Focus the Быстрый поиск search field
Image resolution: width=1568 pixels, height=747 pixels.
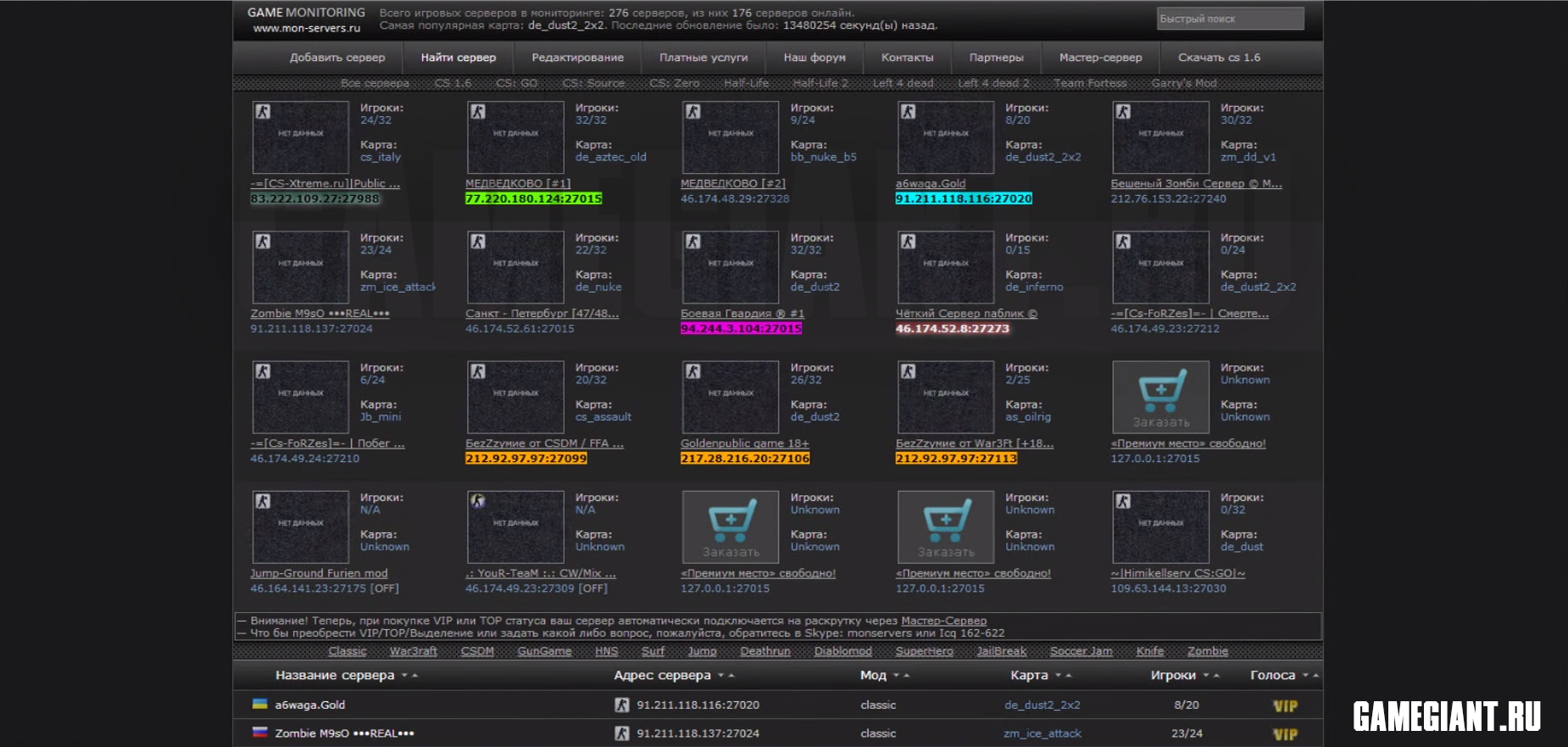(1231, 19)
